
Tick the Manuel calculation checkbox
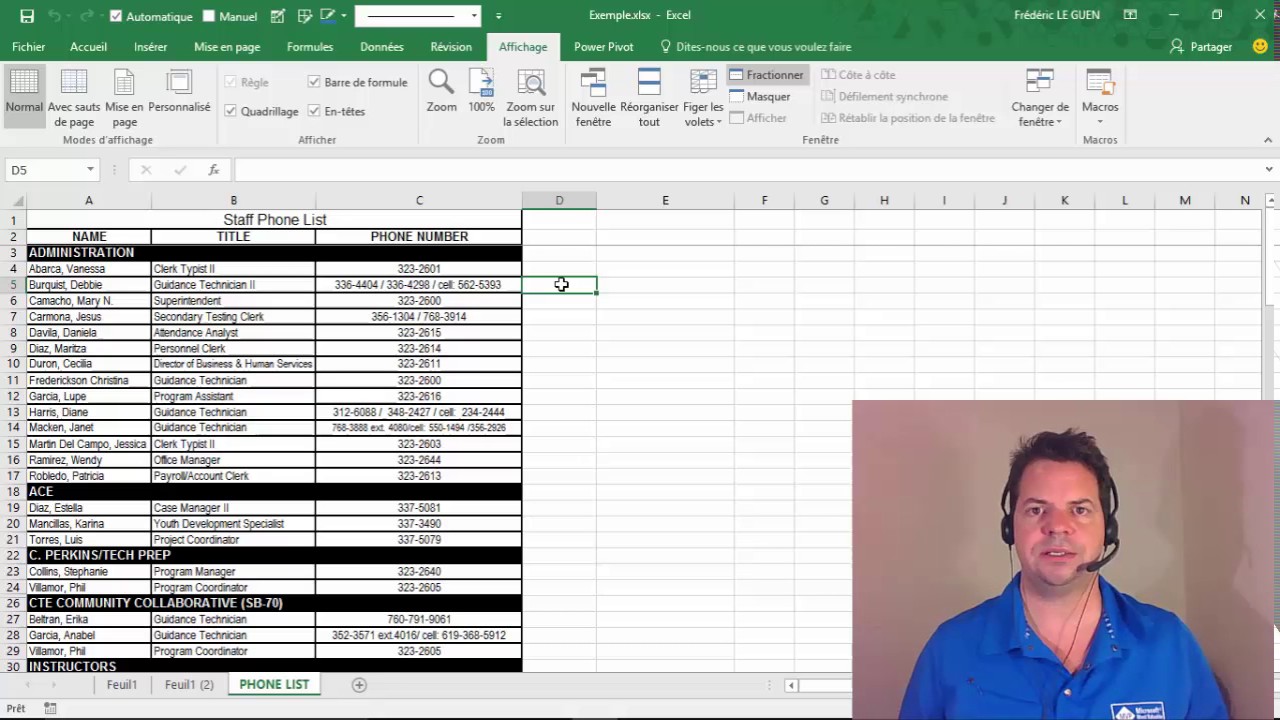coord(208,16)
